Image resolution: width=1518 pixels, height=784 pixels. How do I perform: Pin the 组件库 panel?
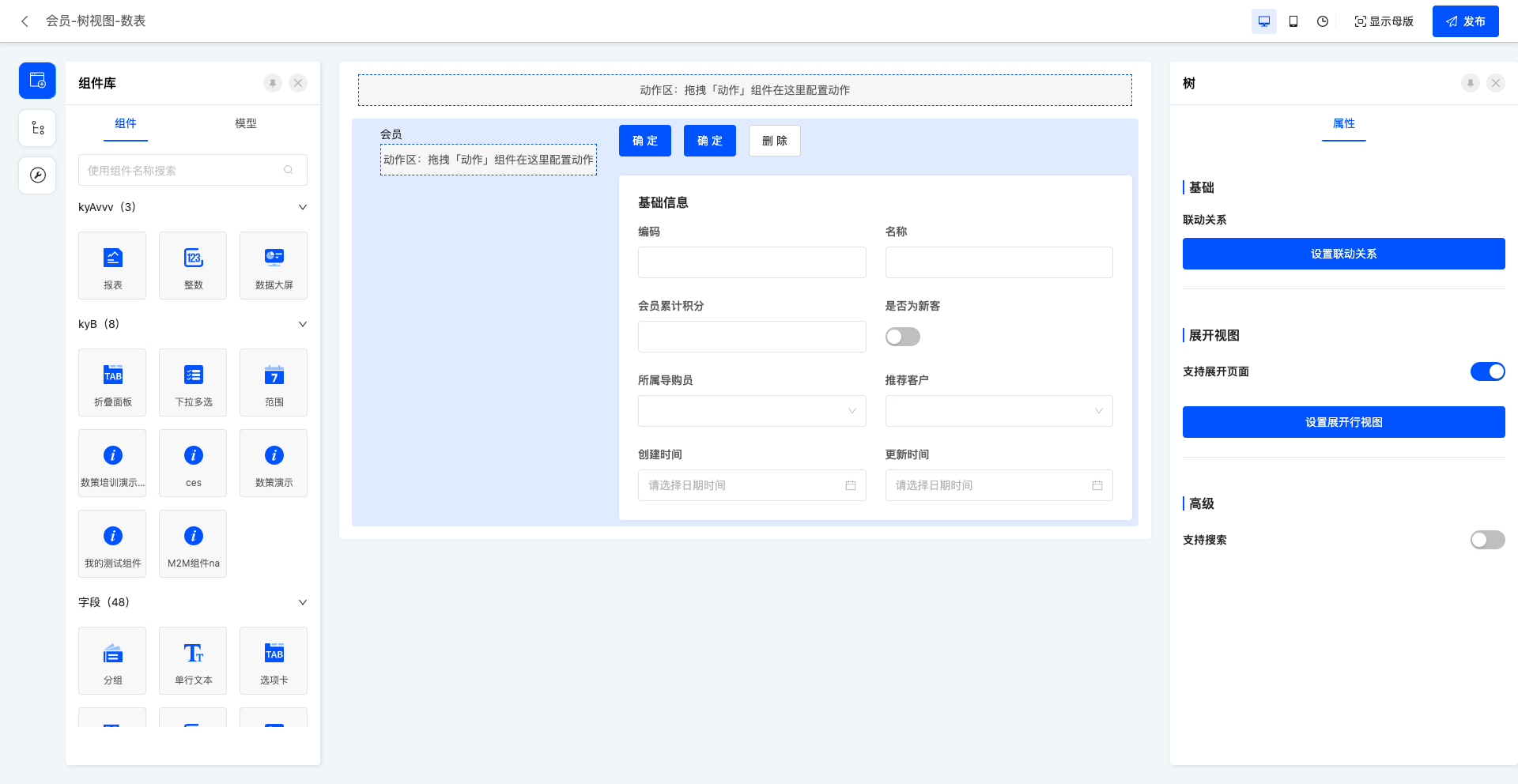click(x=273, y=83)
